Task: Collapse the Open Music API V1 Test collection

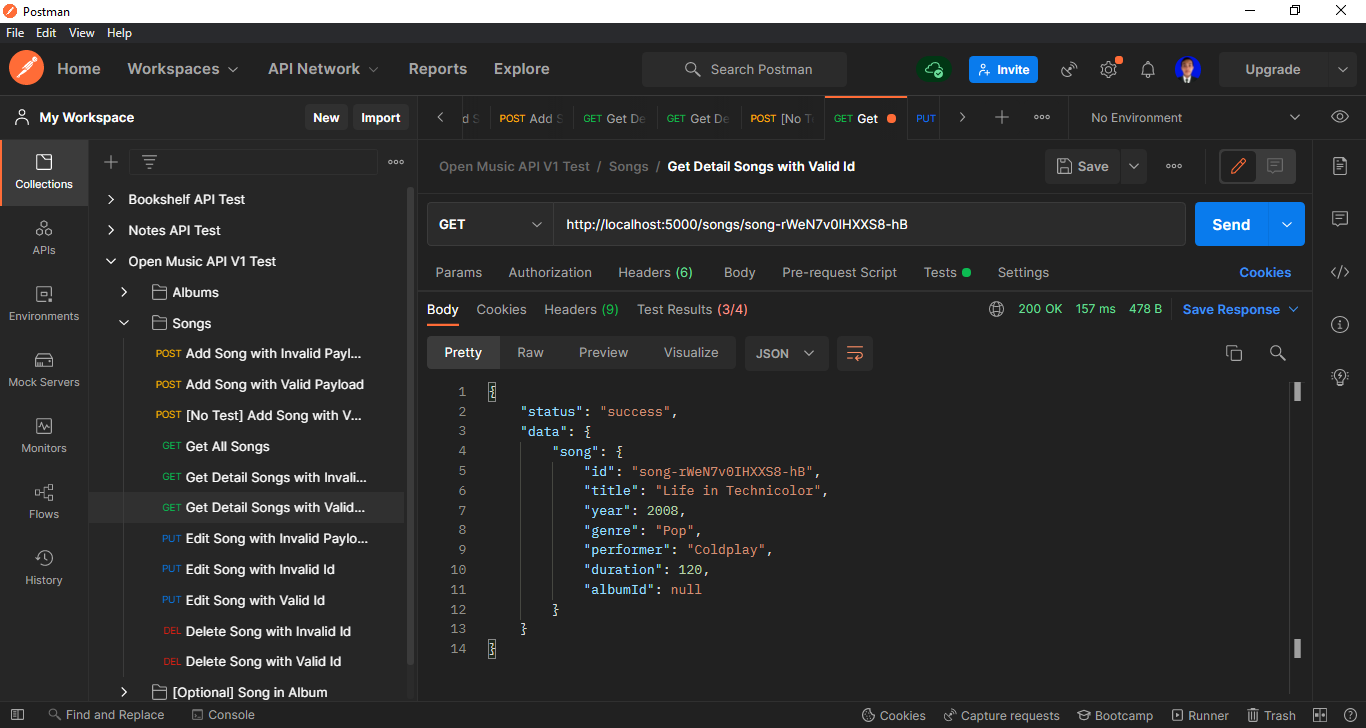Action: tap(110, 261)
